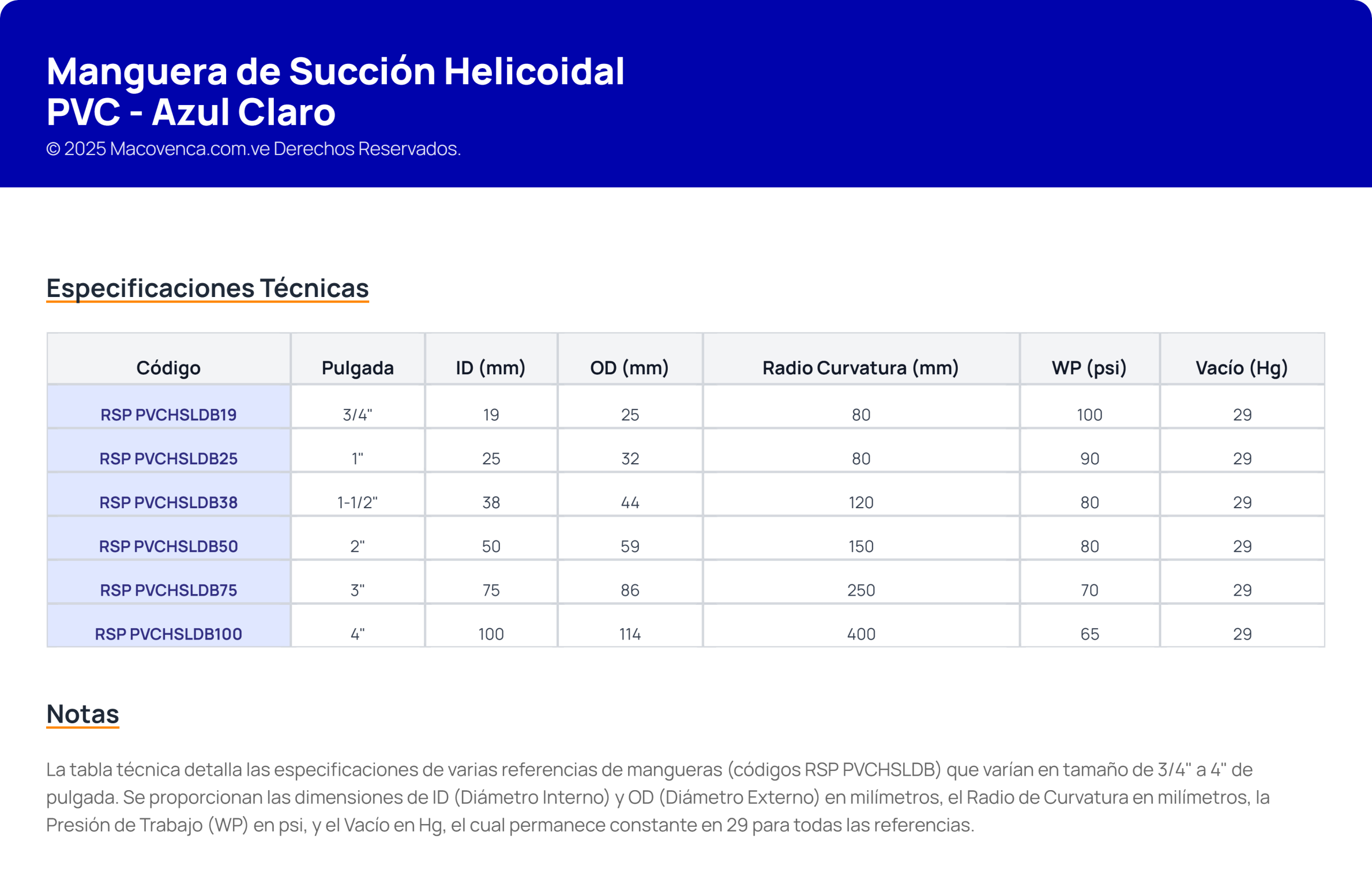Select the WP (psi) column header

pyautogui.click(x=1089, y=368)
